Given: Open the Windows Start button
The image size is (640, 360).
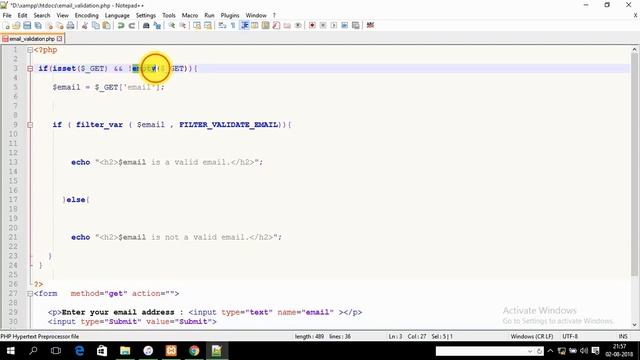Looking at the screenshot, I should point(11,351).
